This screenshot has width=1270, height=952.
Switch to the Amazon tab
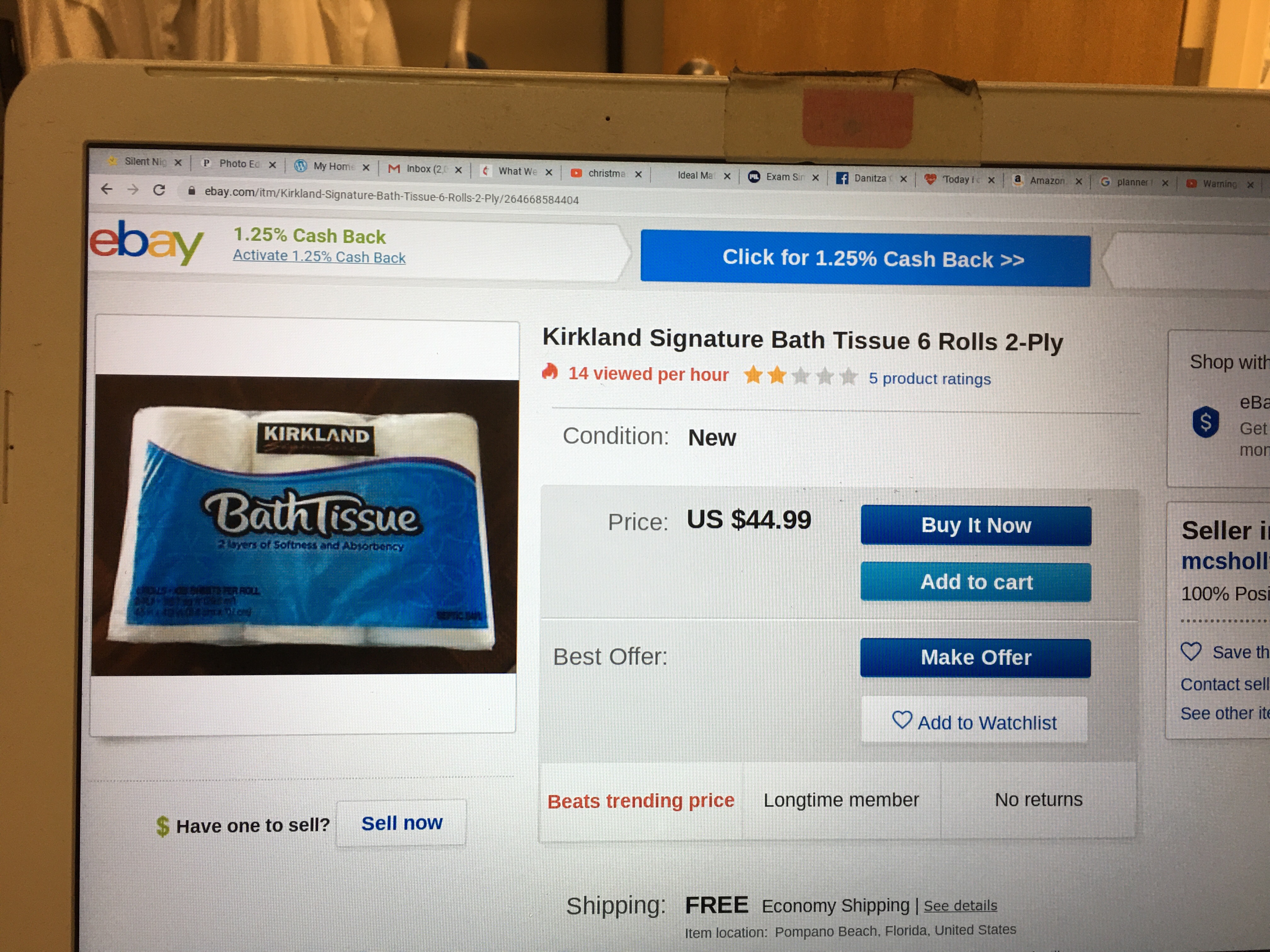[1046, 180]
